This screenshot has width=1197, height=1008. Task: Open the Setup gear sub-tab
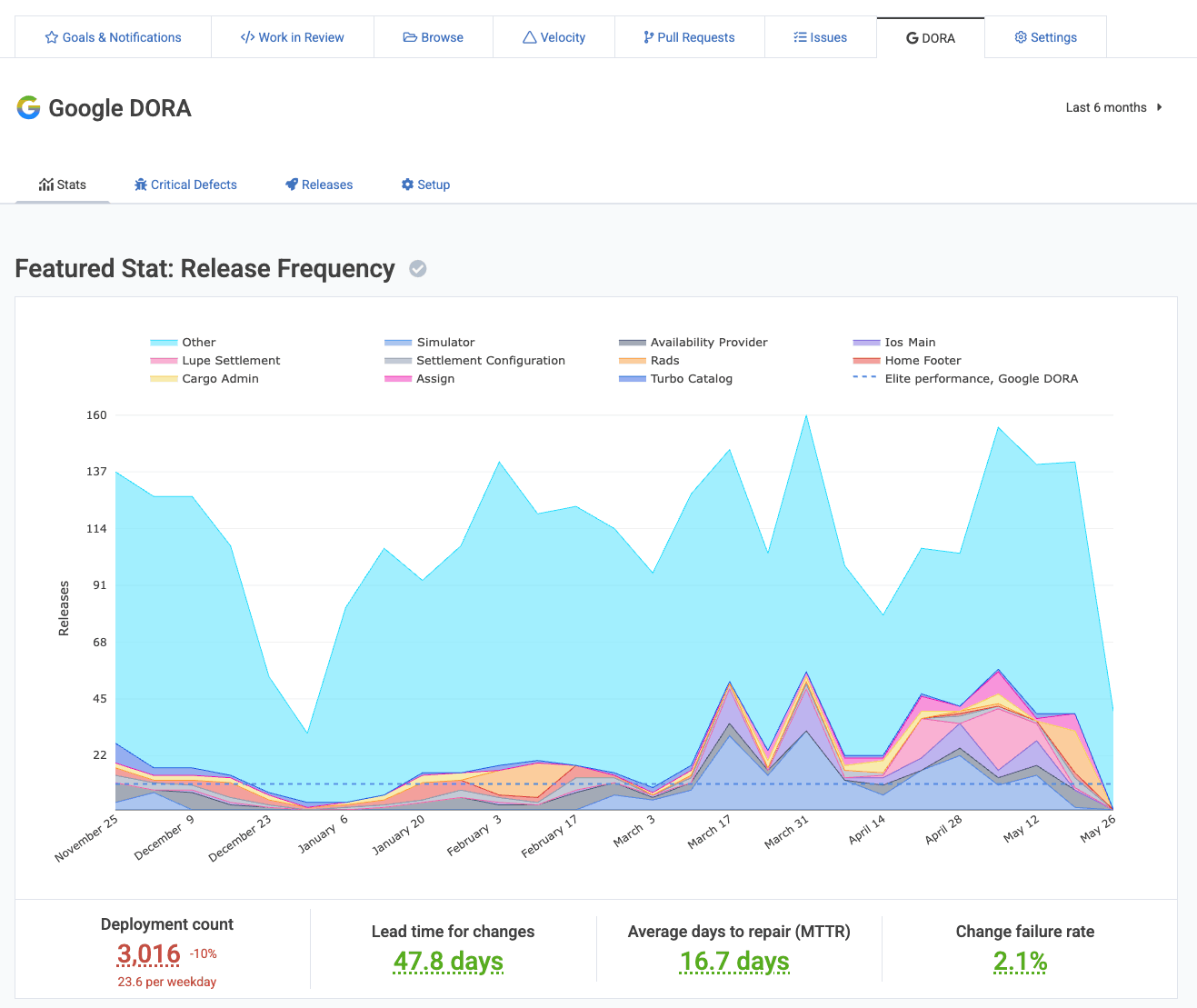coord(425,185)
